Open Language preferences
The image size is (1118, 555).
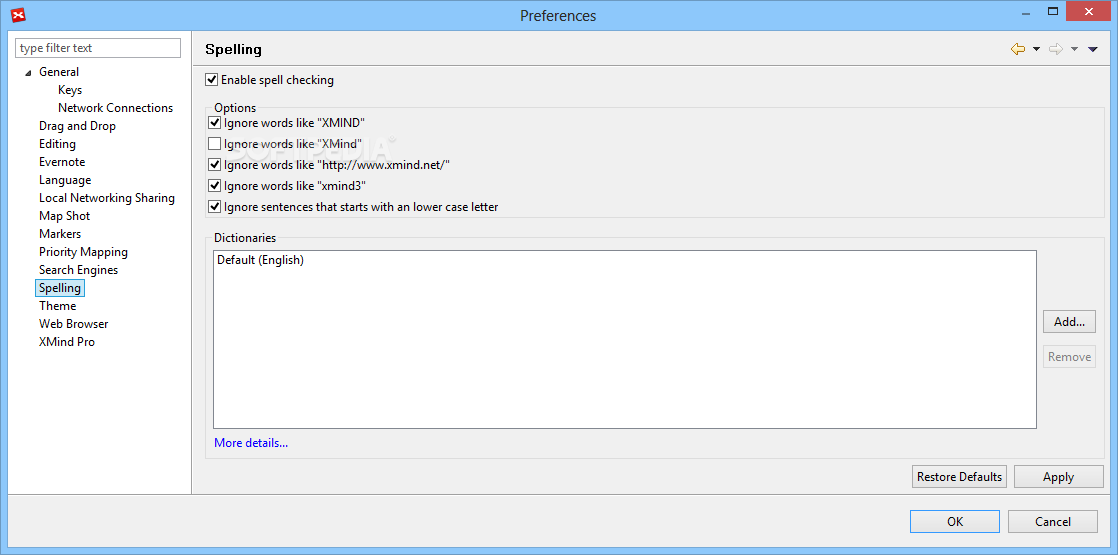65,180
